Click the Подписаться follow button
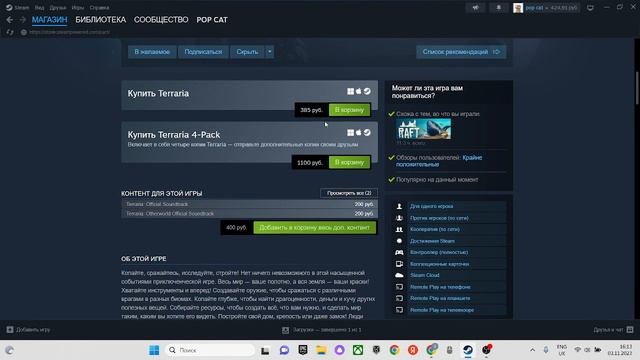The image size is (640, 360). (x=203, y=52)
